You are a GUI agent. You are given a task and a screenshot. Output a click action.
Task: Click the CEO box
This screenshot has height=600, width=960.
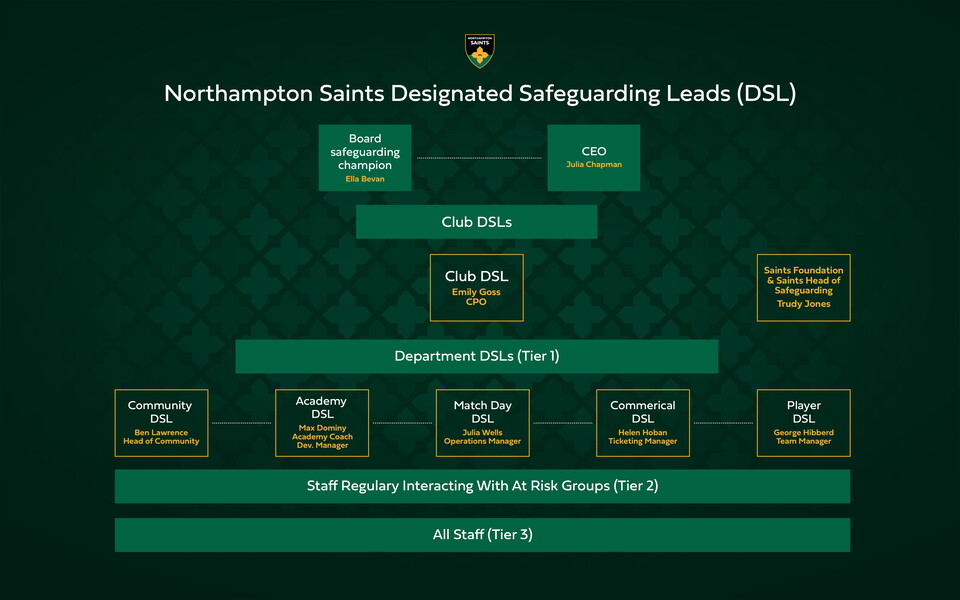click(x=594, y=158)
